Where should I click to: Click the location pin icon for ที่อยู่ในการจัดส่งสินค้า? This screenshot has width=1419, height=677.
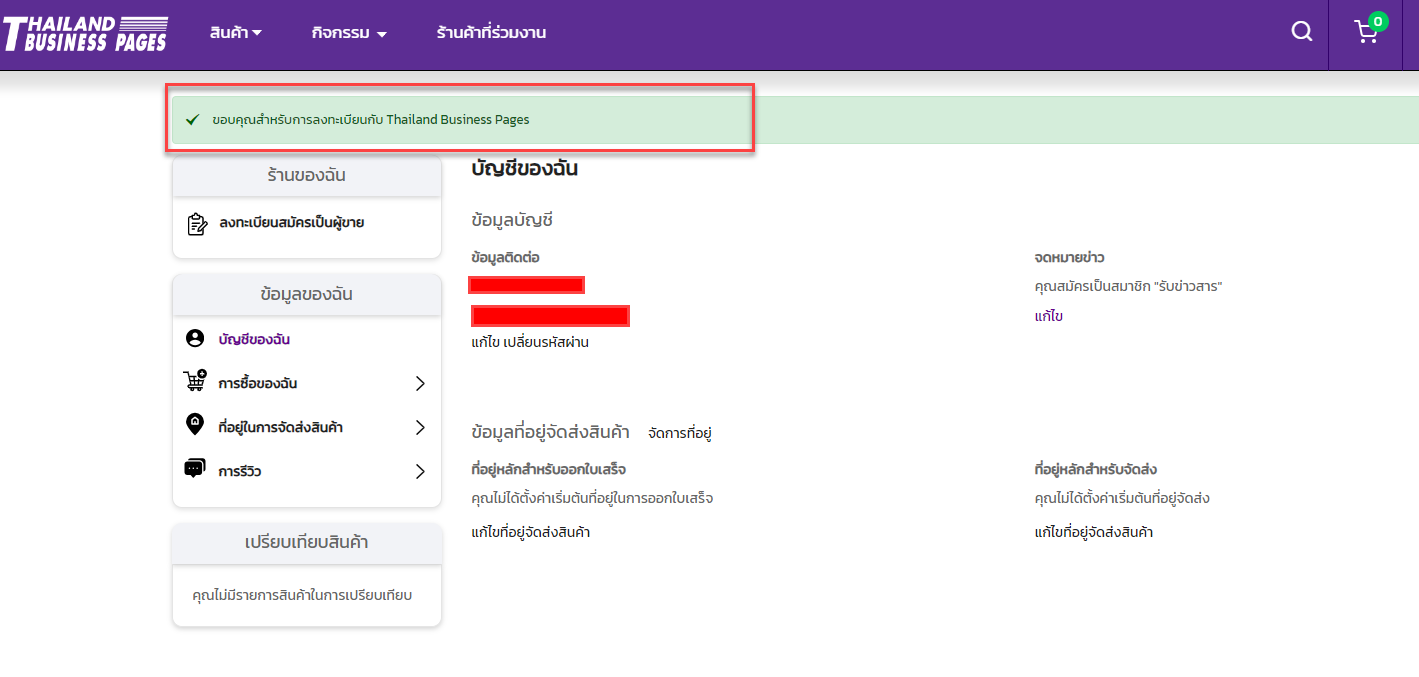(195, 426)
